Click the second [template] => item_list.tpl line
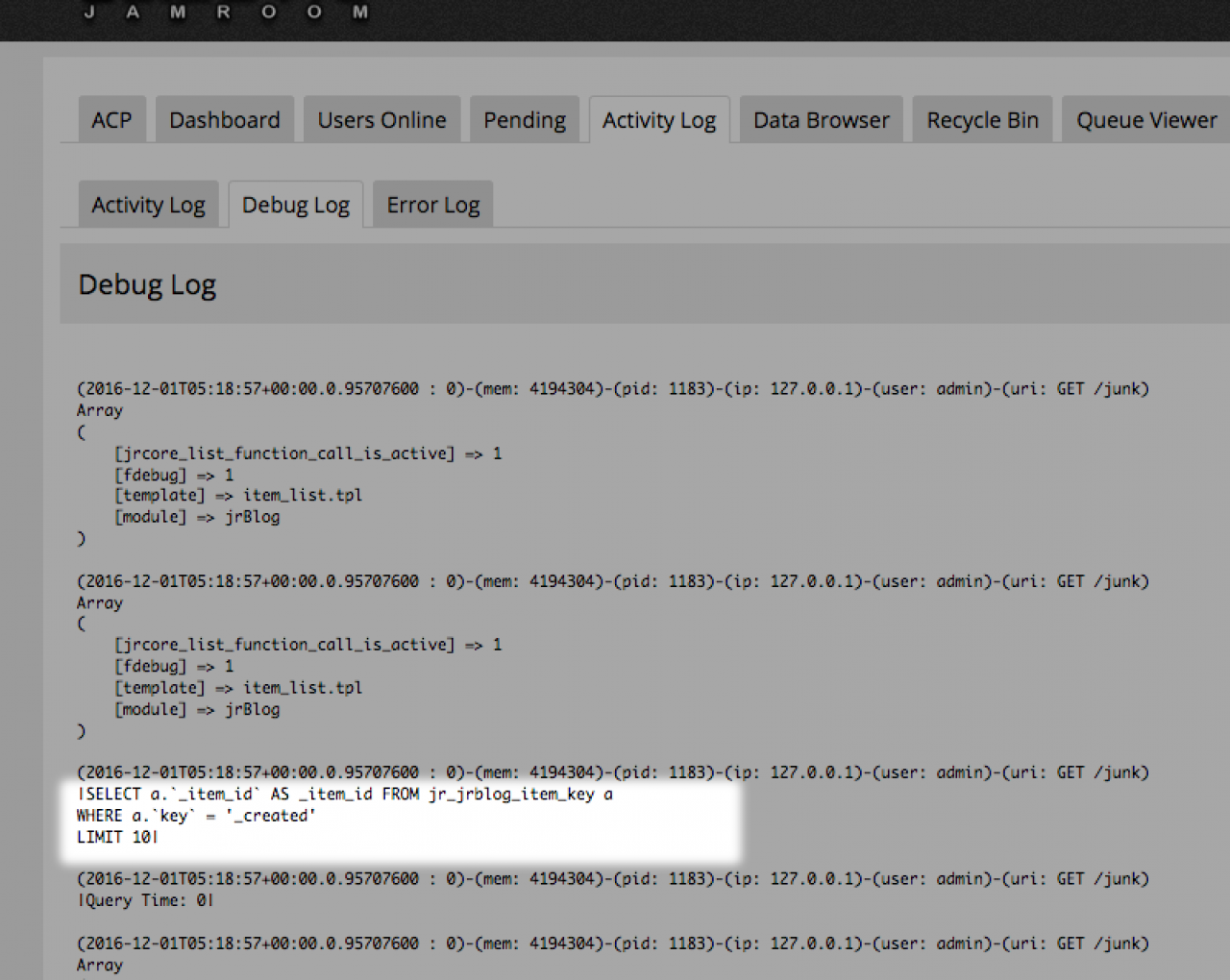The width and height of the screenshot is (1230, 980). click(238, 688)
